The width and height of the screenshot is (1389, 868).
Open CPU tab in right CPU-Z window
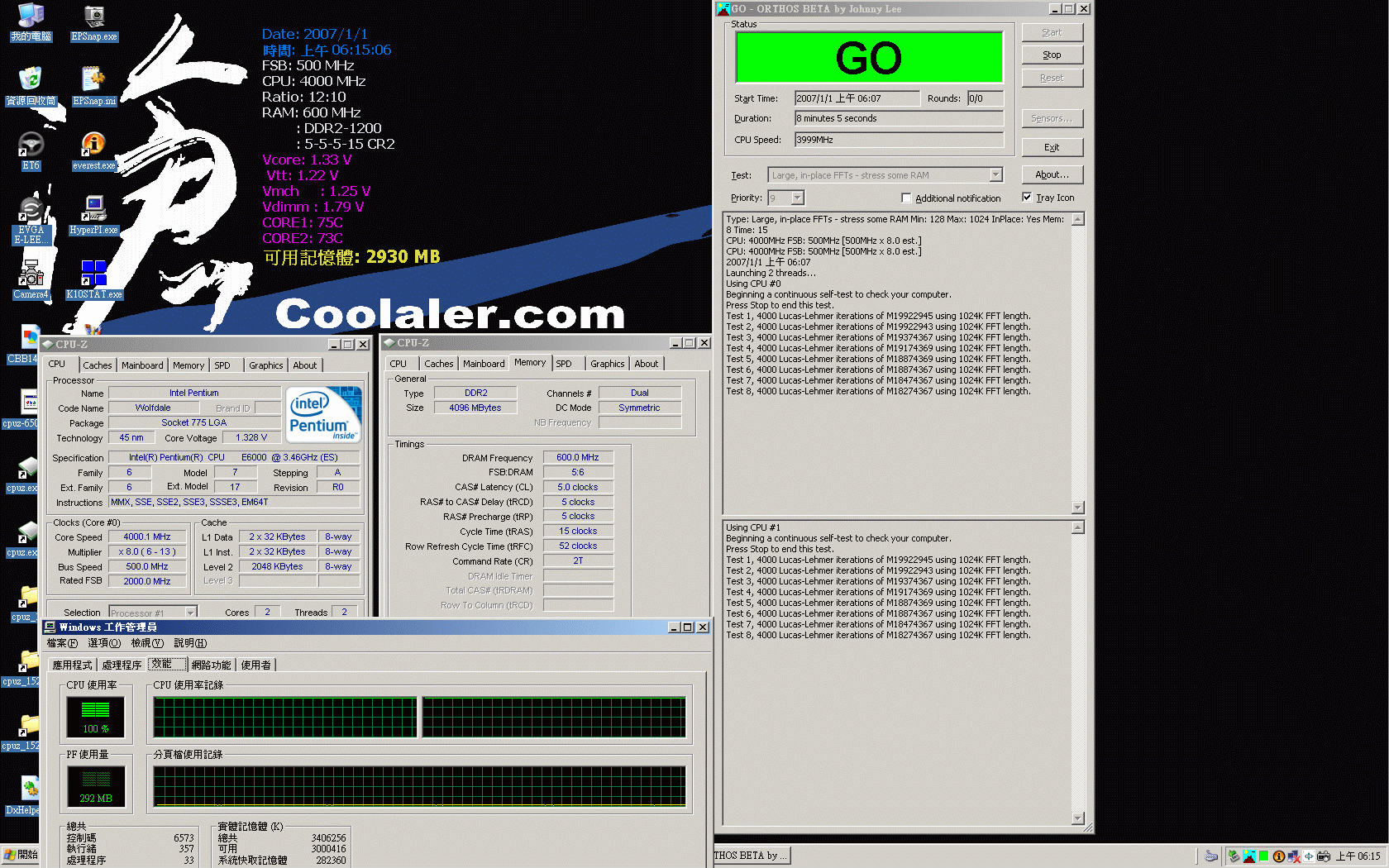pos(399,364)
